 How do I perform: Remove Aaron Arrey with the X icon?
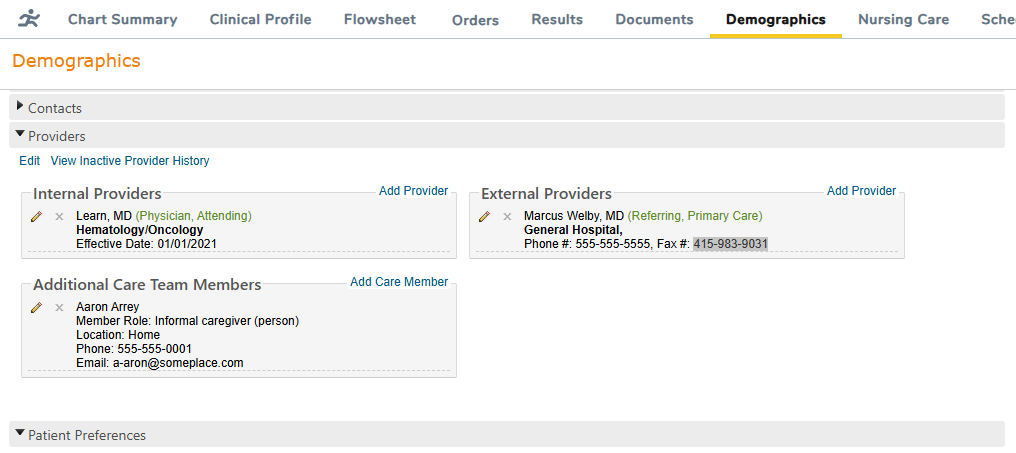pos(59,307)
